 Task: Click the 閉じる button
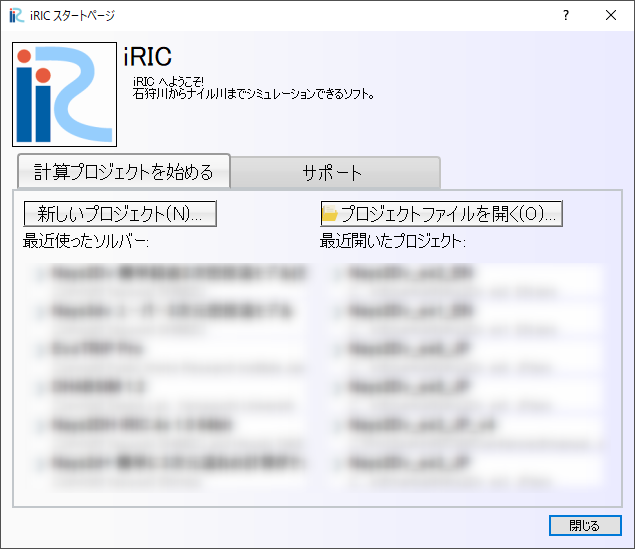tap(585, 526)
